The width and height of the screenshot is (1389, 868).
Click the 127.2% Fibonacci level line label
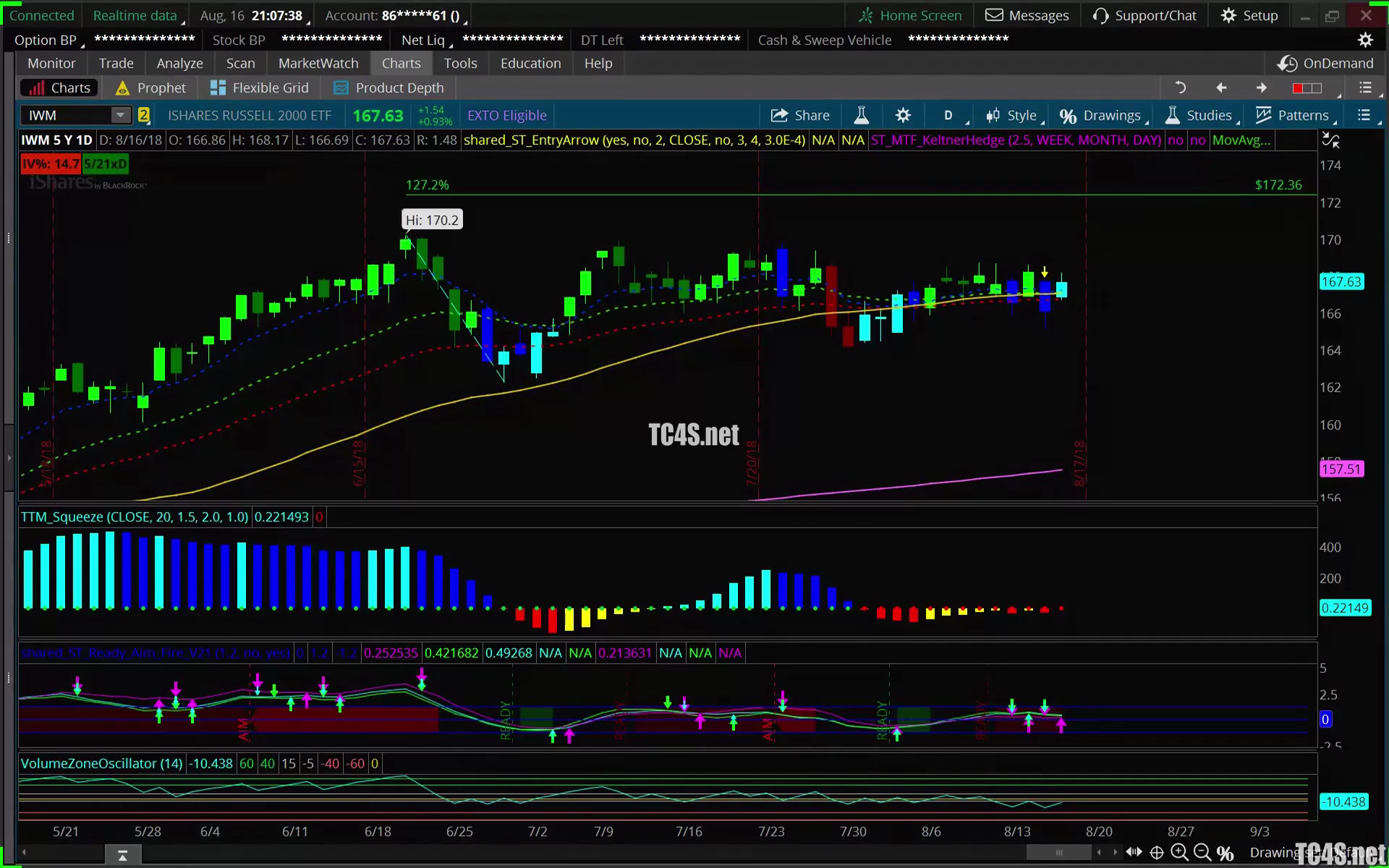click(x=428, y=185)
